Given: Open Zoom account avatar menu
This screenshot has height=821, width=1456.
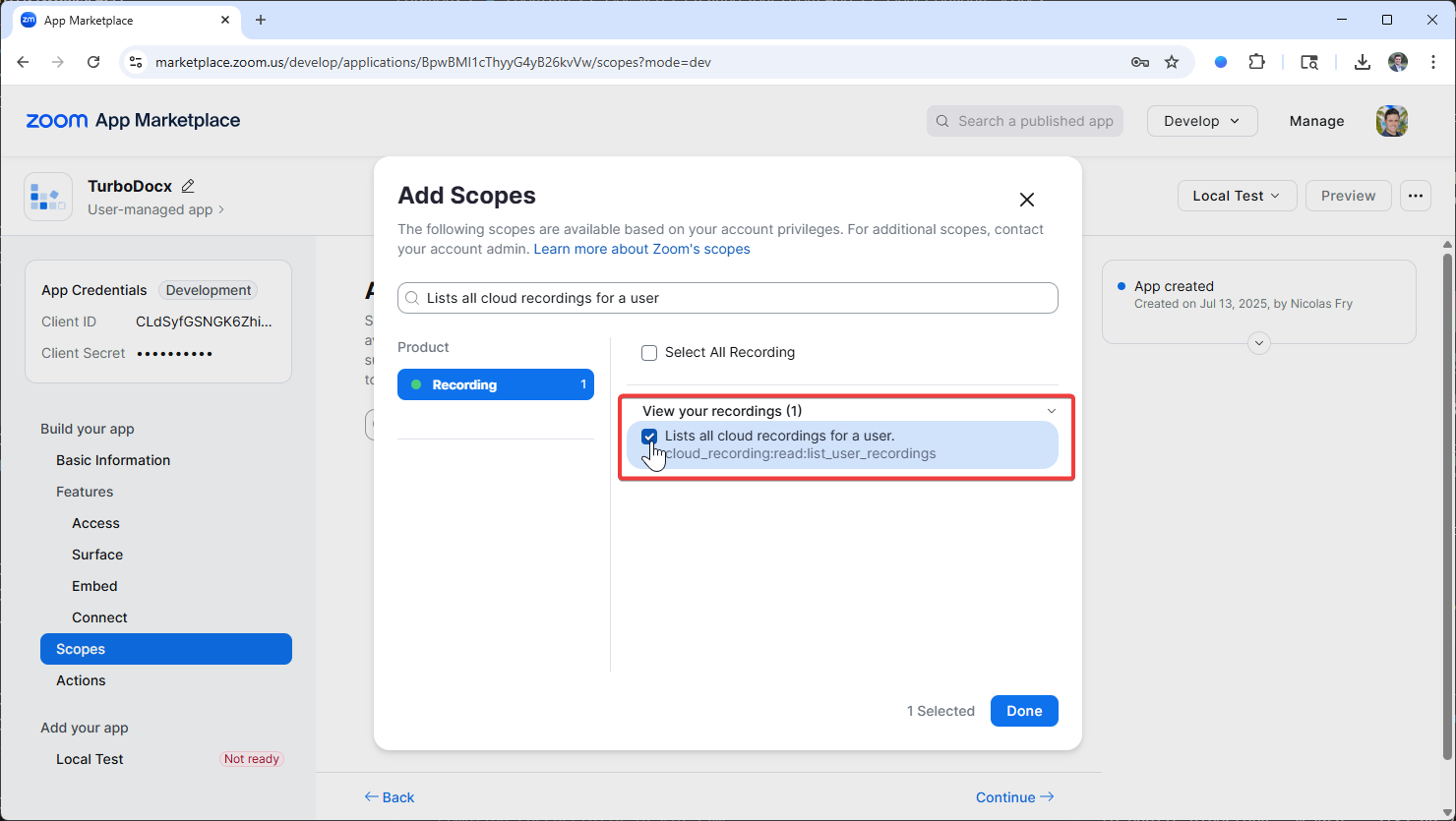Looking at the screenshot, I should point(1392,121).
